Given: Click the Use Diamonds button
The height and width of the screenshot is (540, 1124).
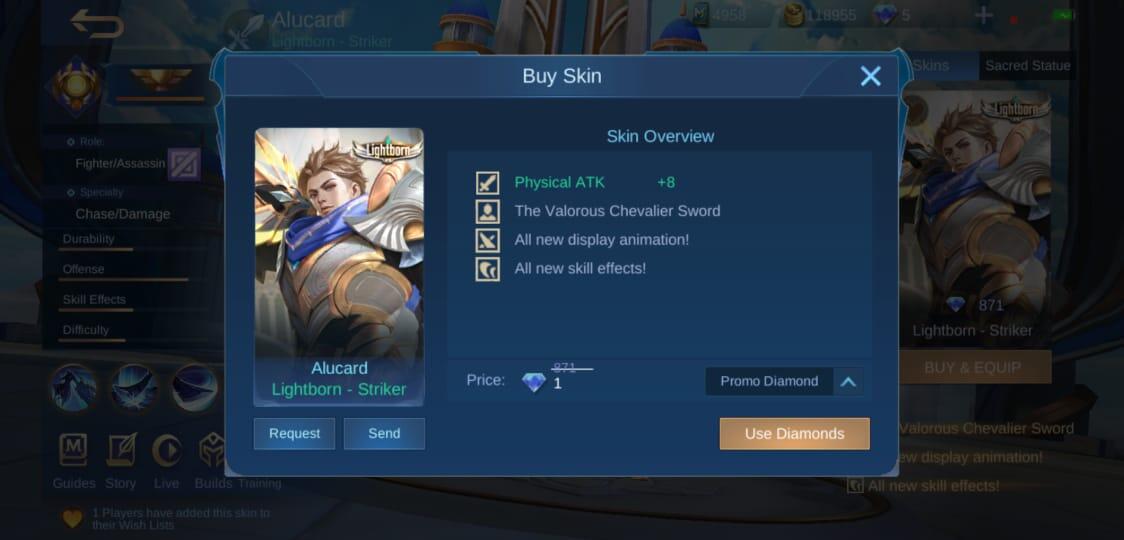Looking at the screenshot, I should tap(794, 434).
